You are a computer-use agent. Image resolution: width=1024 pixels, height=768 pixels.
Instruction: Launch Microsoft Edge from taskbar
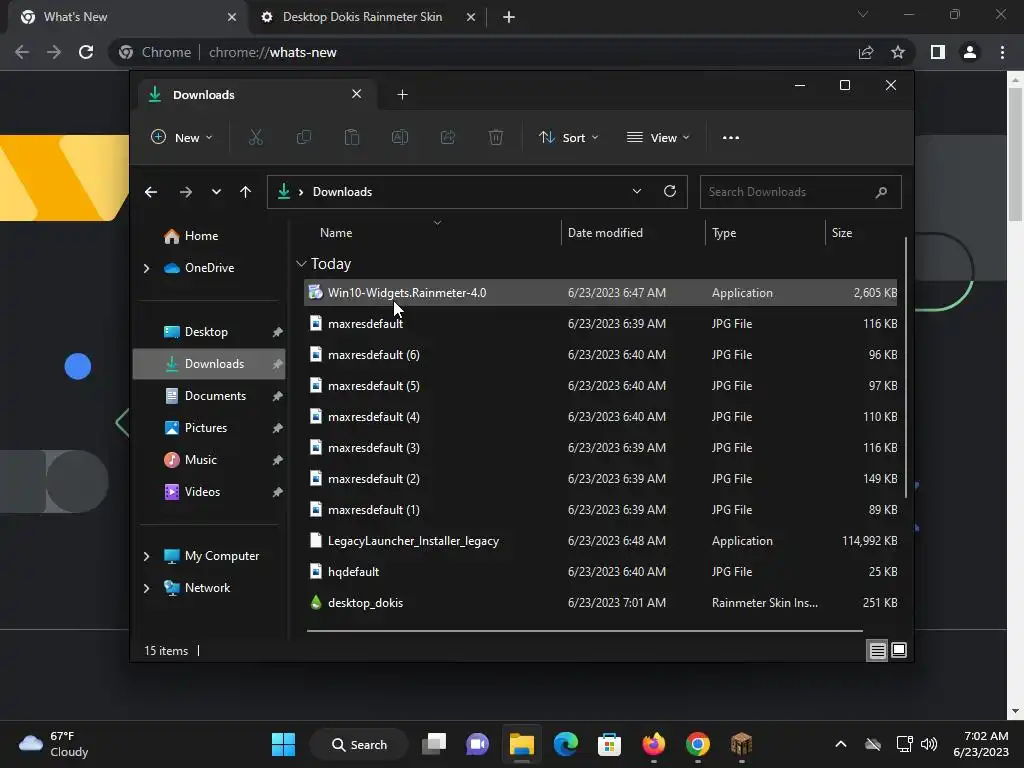pyautogui.click(x=566, y=744)
